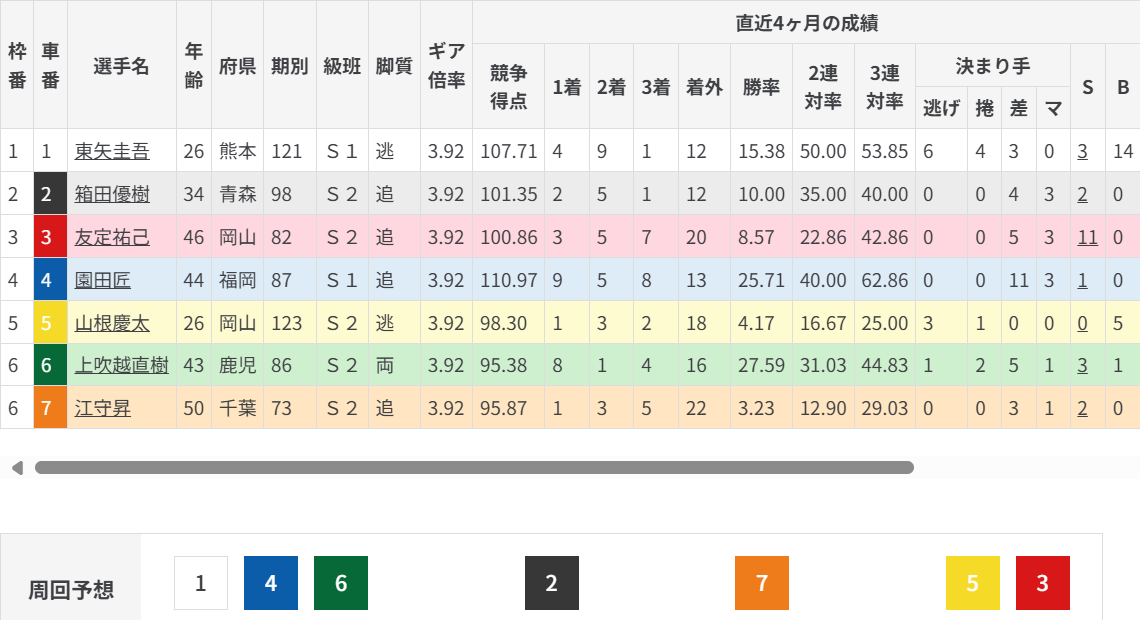Click white number 1 badge in 周回予想 row
This screenshot has width=1140, height=620.
201,583
